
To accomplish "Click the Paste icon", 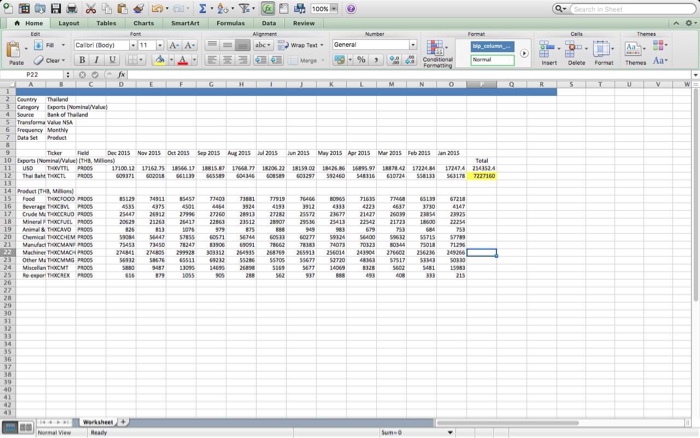I will point(16,50).
